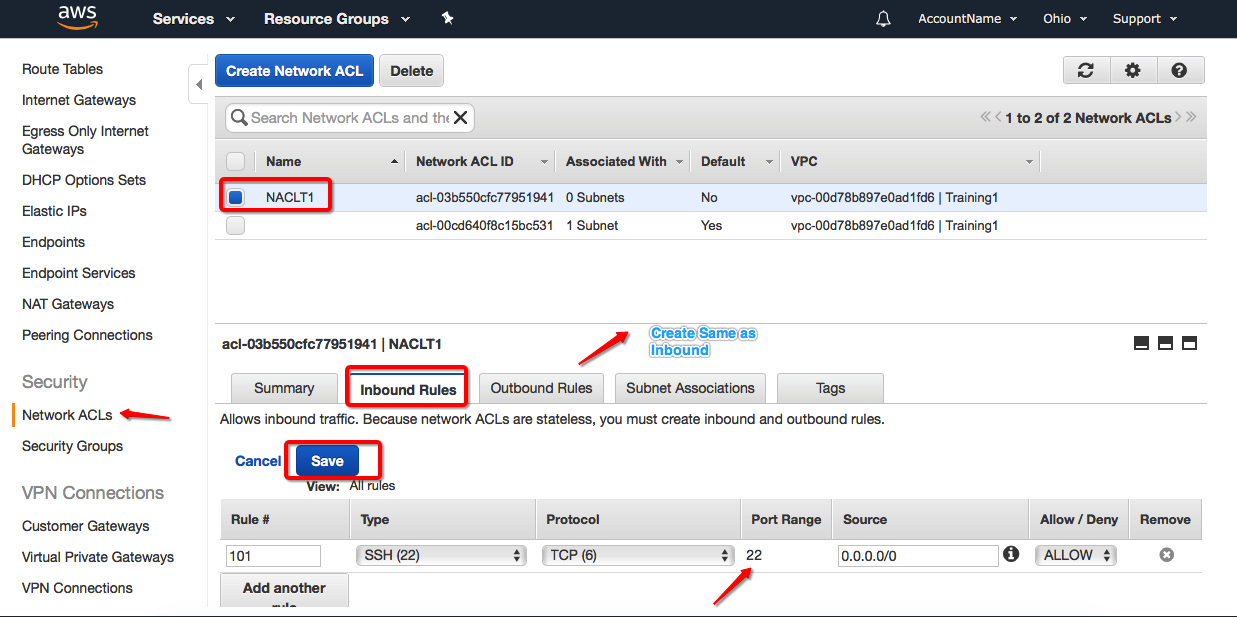Click the help question mark icon

point(1179,70)
